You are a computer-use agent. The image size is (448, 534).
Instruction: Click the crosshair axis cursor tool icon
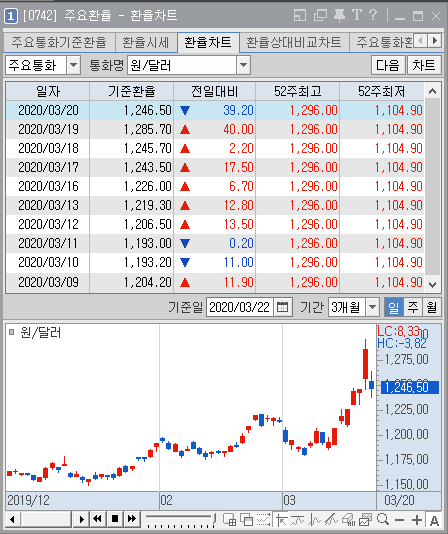282,520
